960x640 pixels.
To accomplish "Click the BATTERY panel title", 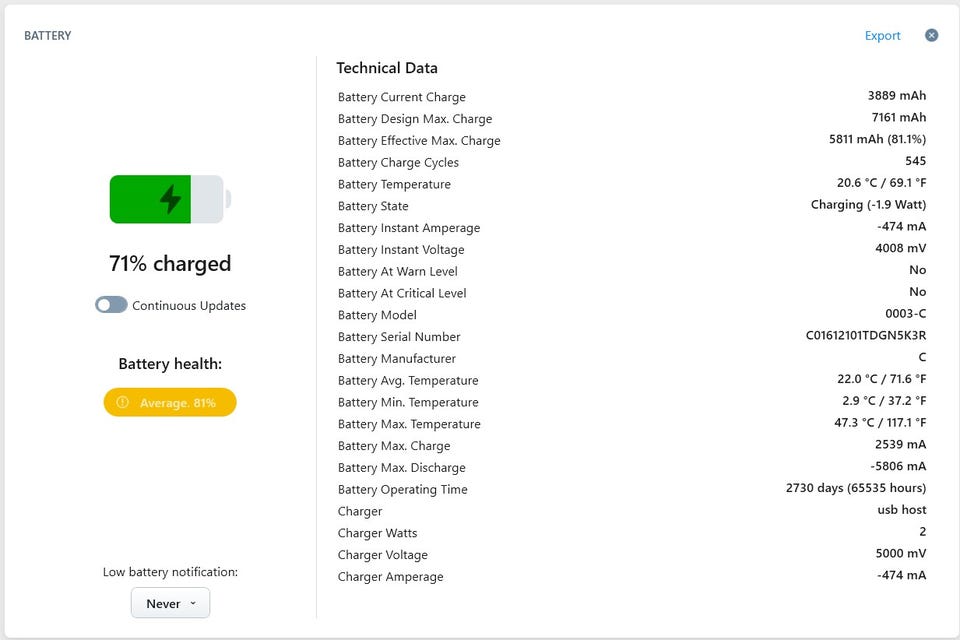I will [48, 36].
